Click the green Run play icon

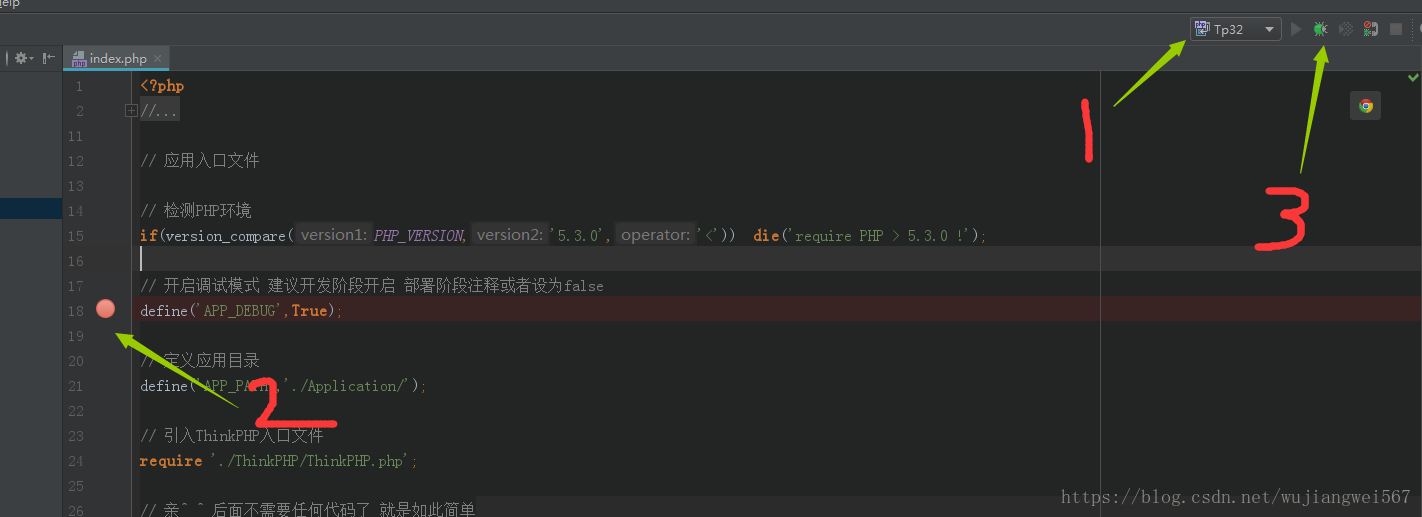click(1296, 29)
